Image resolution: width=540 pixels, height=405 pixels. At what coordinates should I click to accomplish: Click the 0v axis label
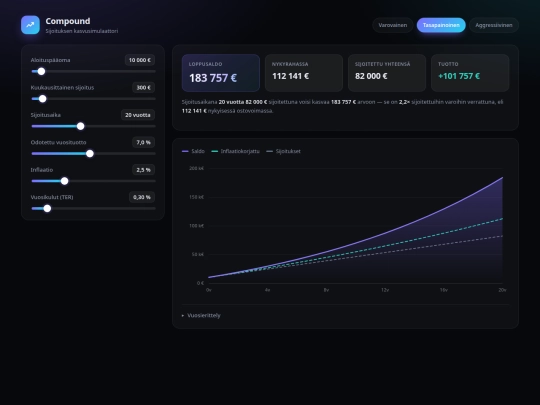(208, 290)
